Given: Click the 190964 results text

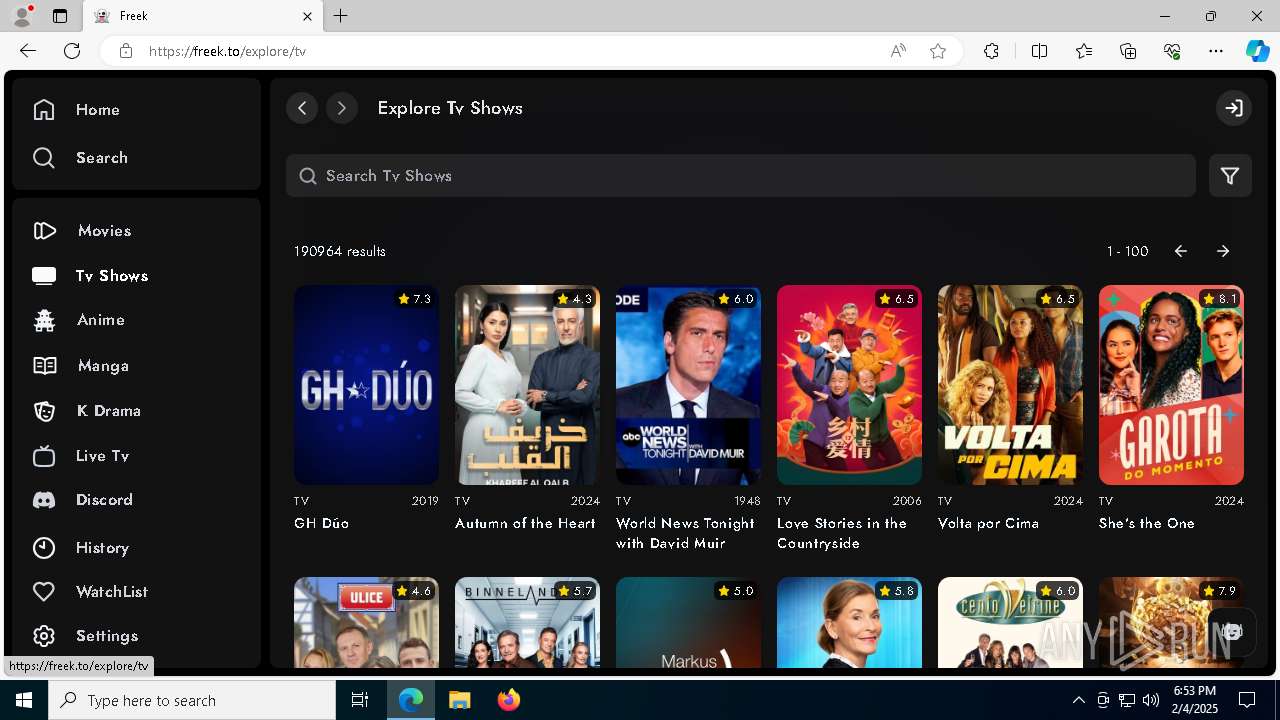Looking at the screenshot, I should 340,251.
